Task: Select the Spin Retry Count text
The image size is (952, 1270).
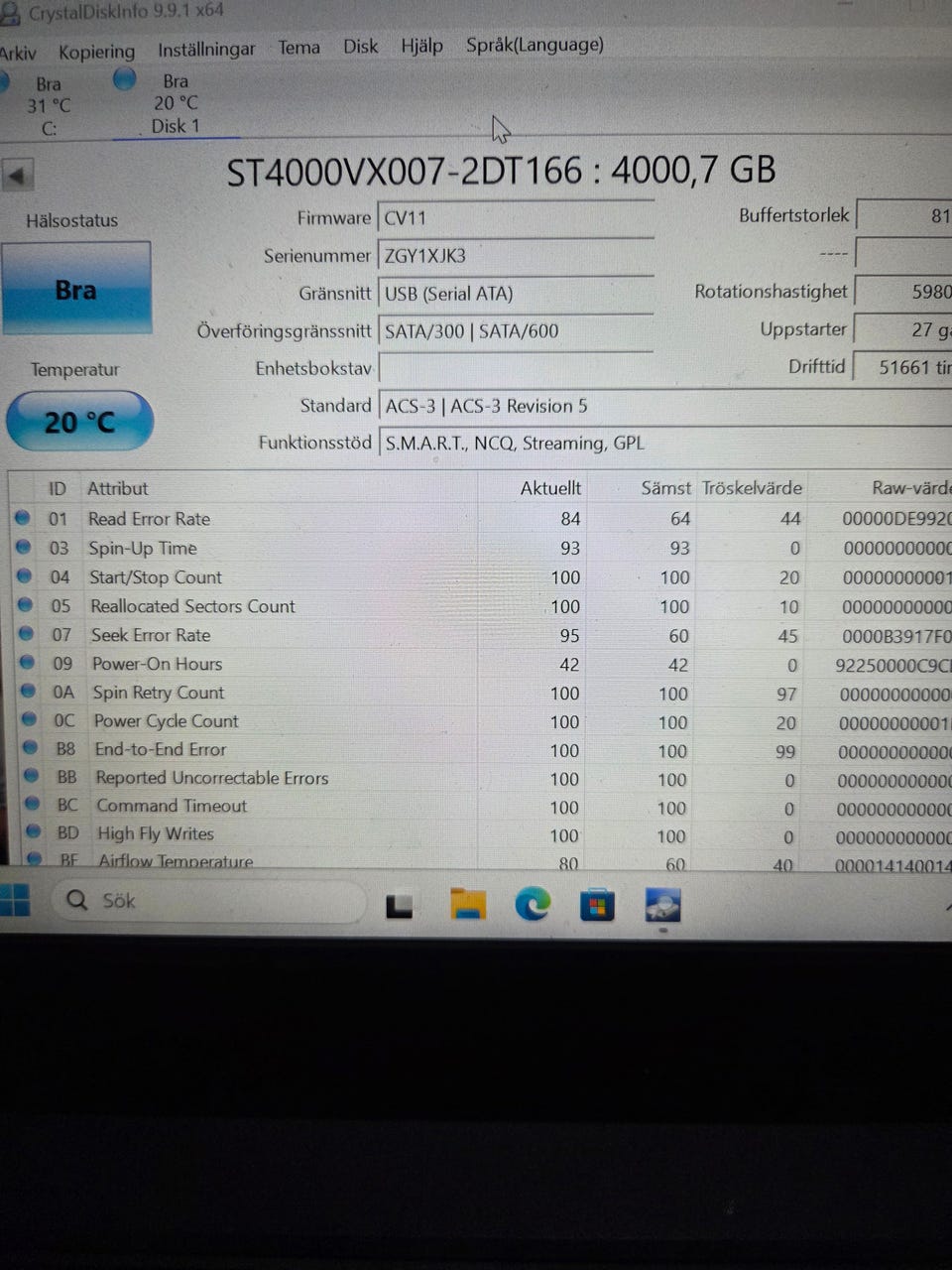Action: 159,693
